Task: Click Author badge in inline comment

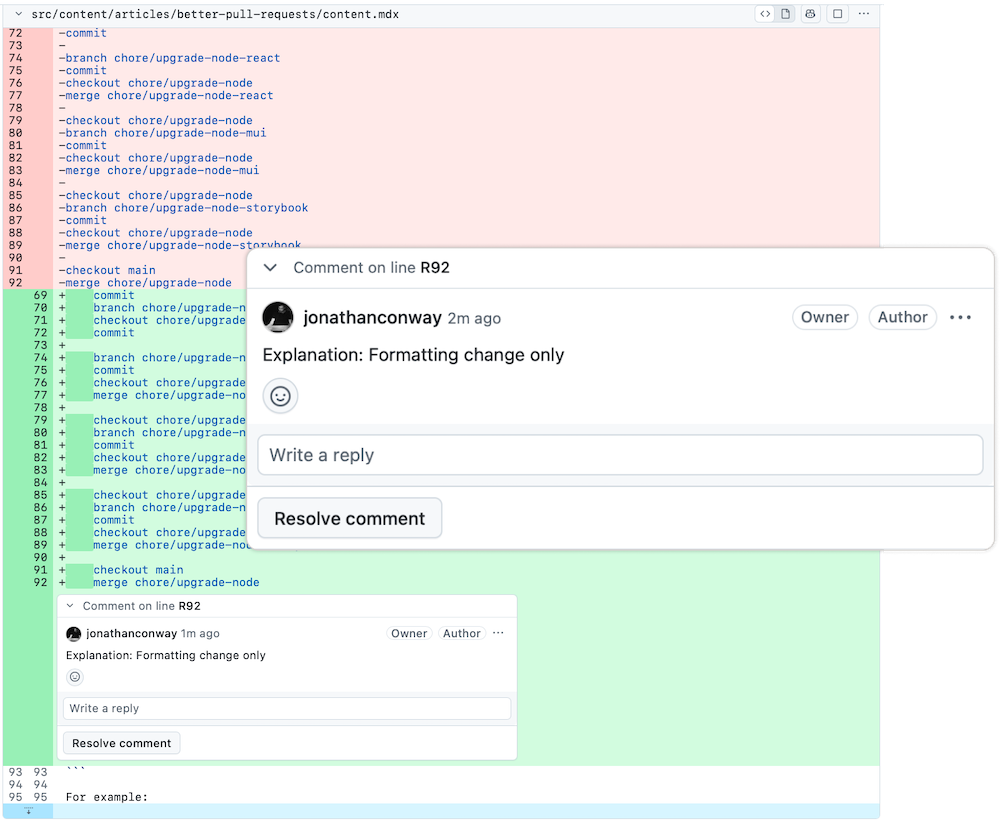Action: 462,633
